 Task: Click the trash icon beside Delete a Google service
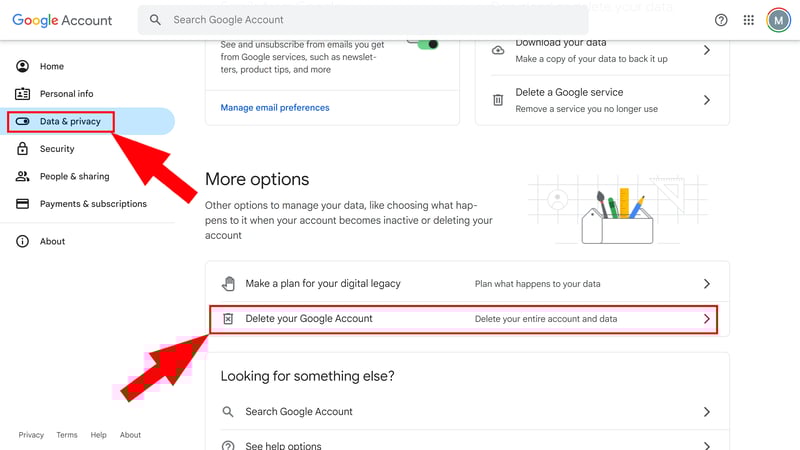498,100
